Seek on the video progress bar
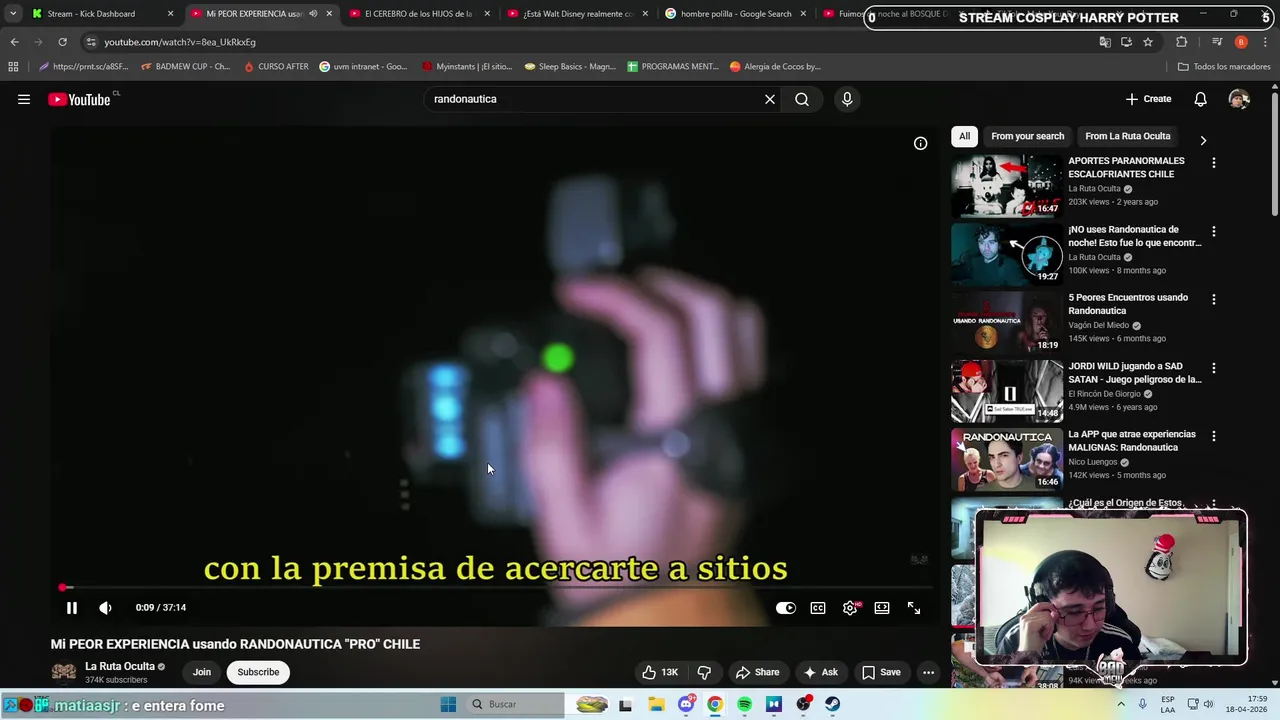The image size is (1280, 720). [495, 588]
